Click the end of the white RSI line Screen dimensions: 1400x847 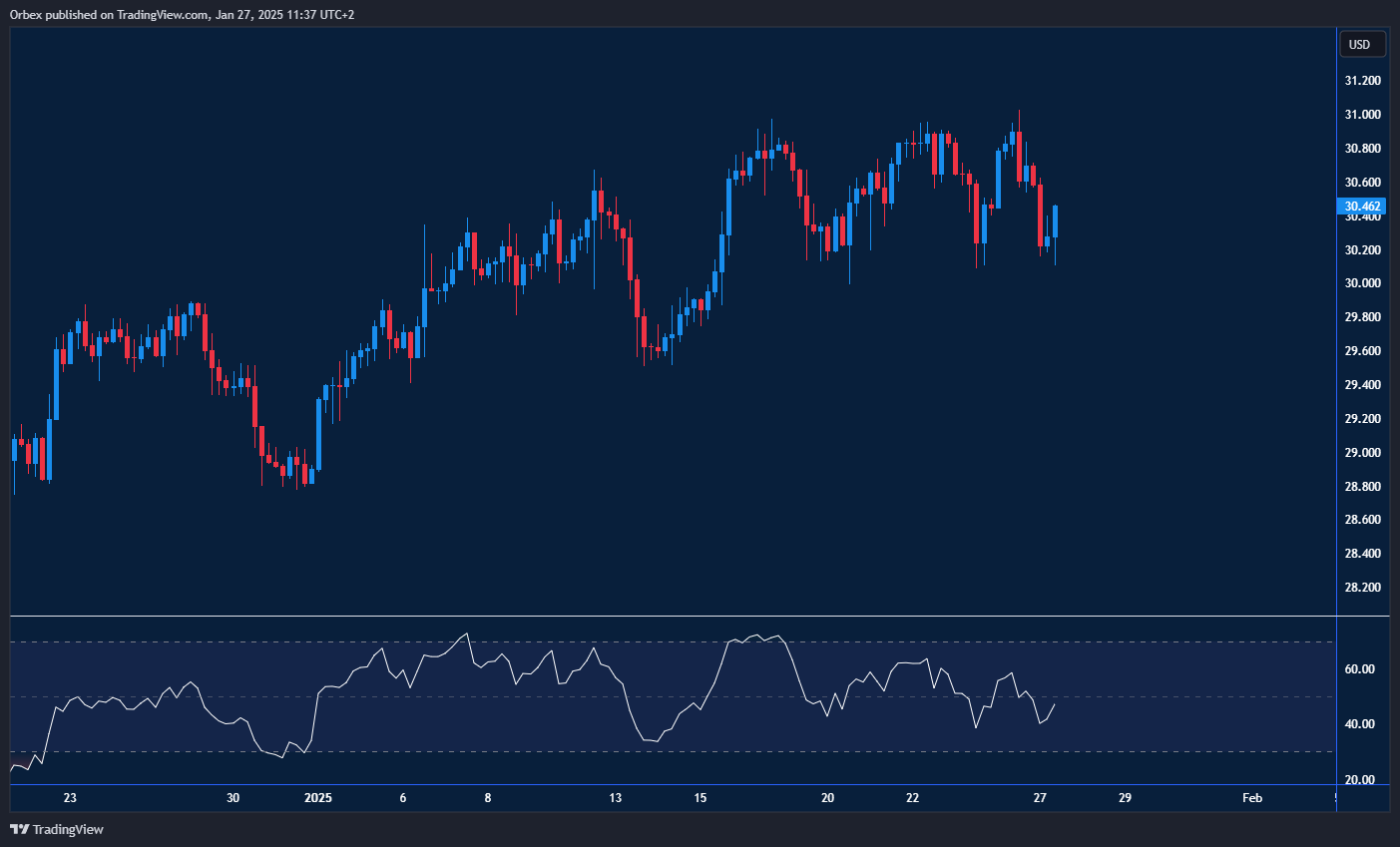(x=1055, y=704)
